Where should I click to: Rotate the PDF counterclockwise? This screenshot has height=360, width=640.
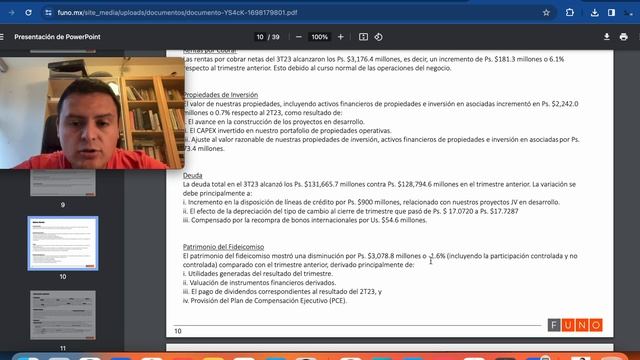[378, 37]
